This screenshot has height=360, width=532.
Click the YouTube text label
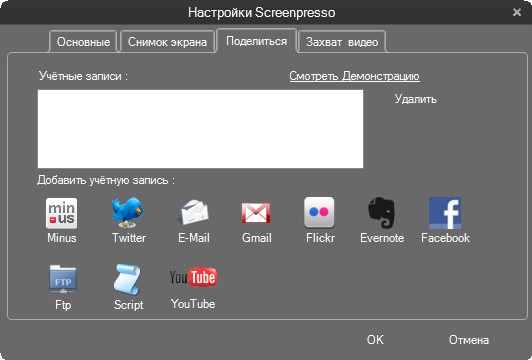click(193, 304)
